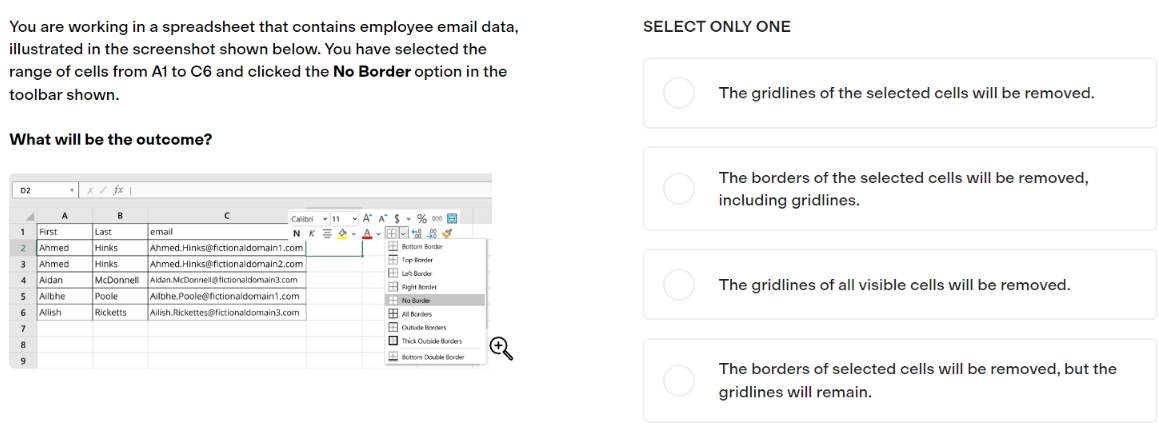Viewport: 1159px width, 440px height.
Task: Click the magnifier zoom icon beside screenshot
Action: click(500, 348)
